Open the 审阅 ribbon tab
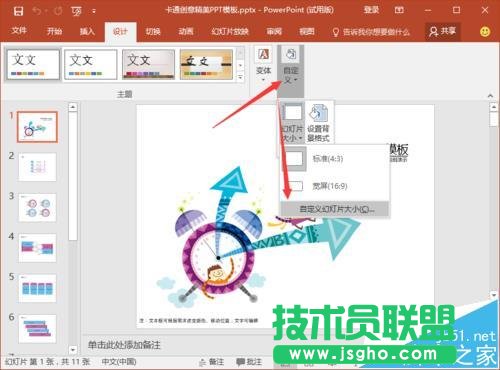 [274, 32]
